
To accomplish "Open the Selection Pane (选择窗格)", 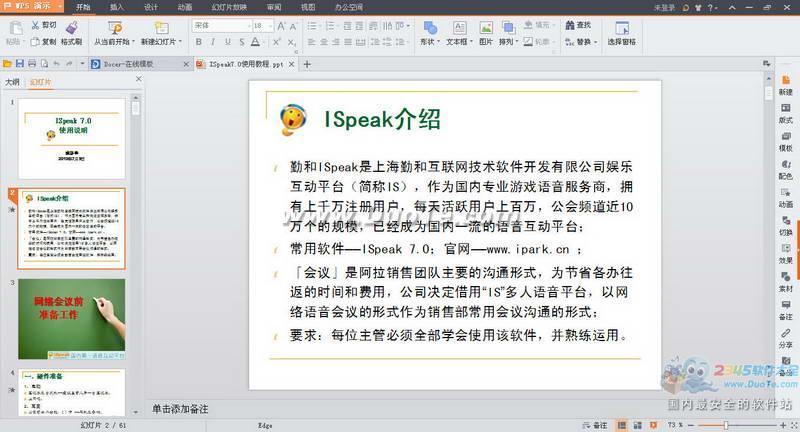I will (621, 33).
